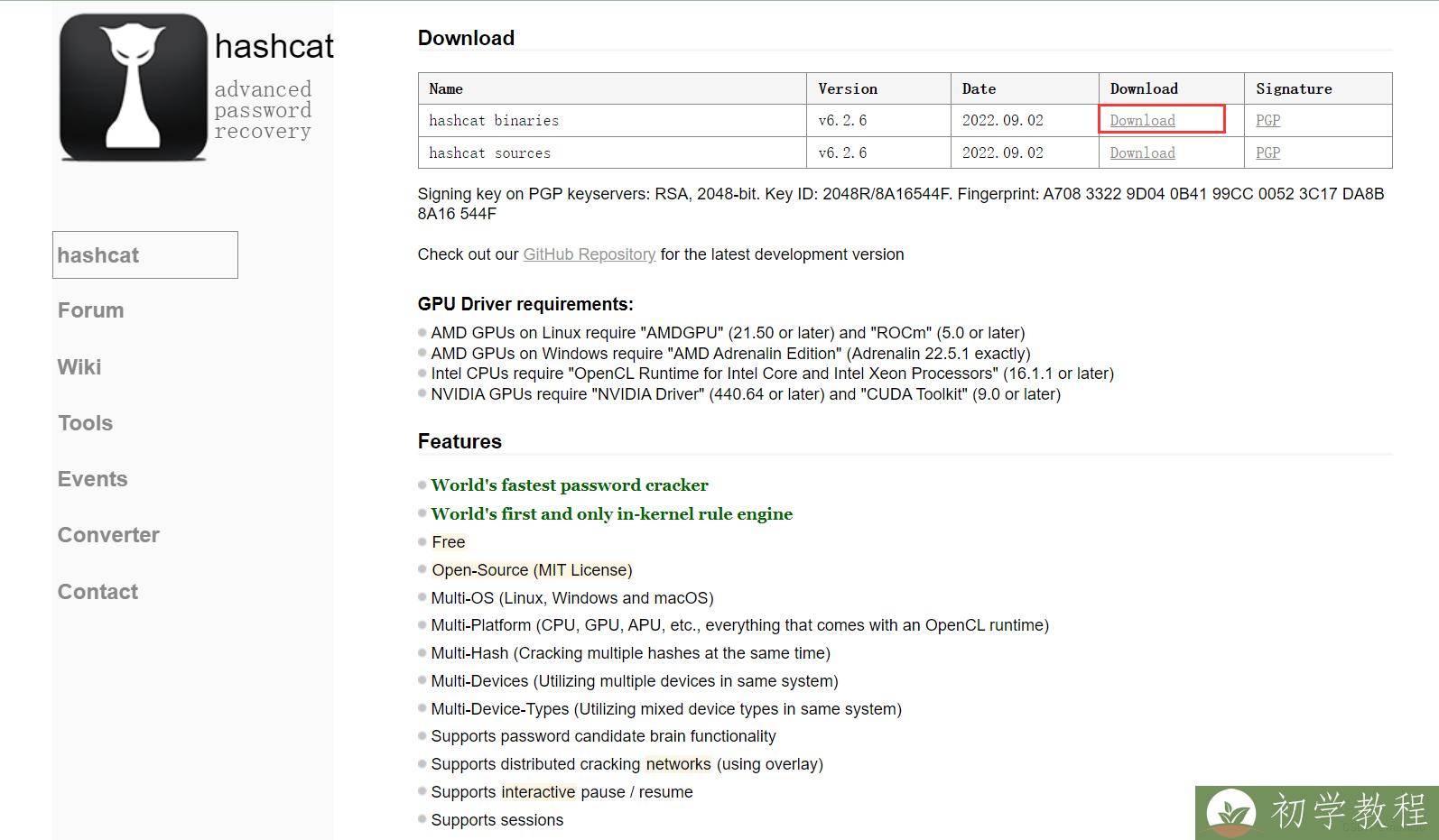Click the 'Download' section heading
Viewport: 1439px width, 840px height.
click(466, 38)
